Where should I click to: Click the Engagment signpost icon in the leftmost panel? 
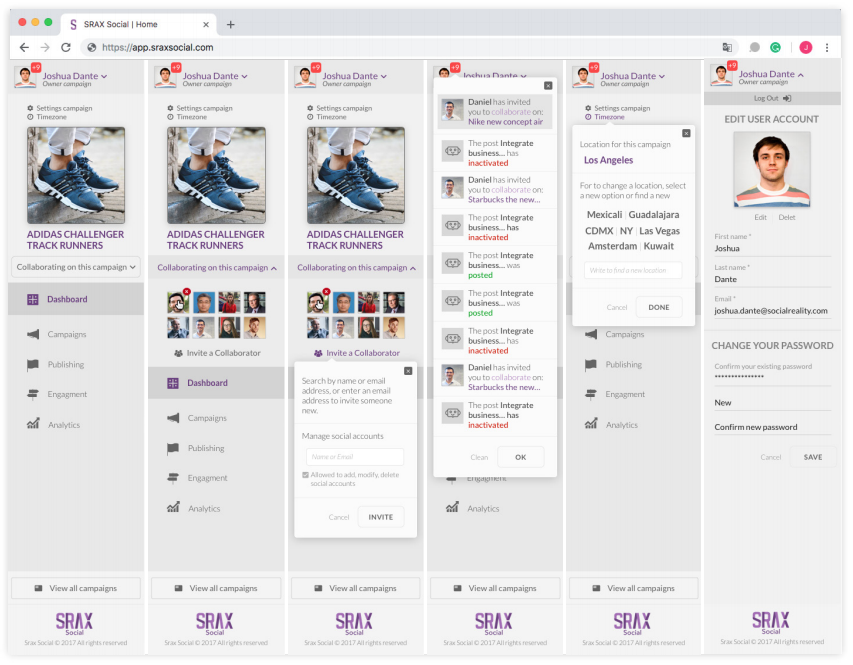pyautogui.click(x=33, y=394)
